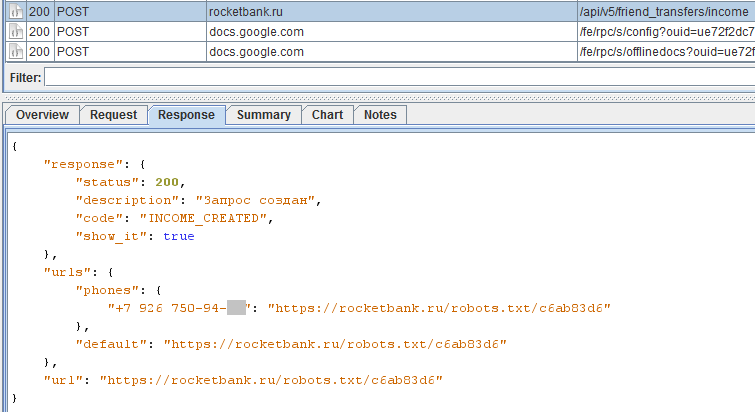755x412 pixels.
Task: Select the Response tab
Action: point(186,115)
